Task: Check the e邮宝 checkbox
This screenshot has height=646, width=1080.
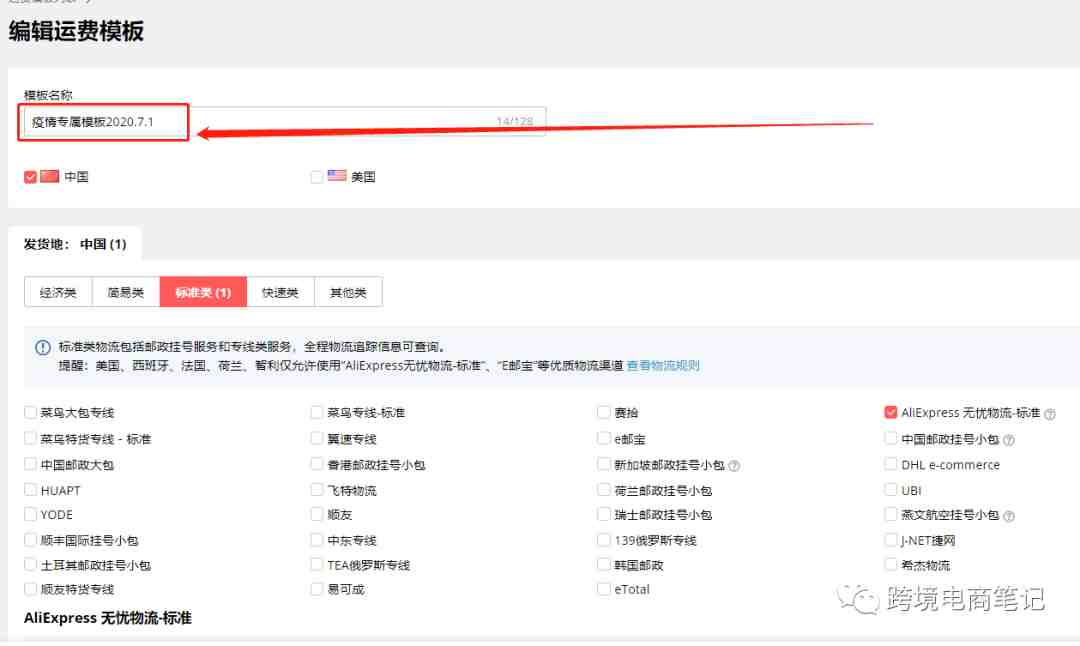Action: click(x=604, y=439)
